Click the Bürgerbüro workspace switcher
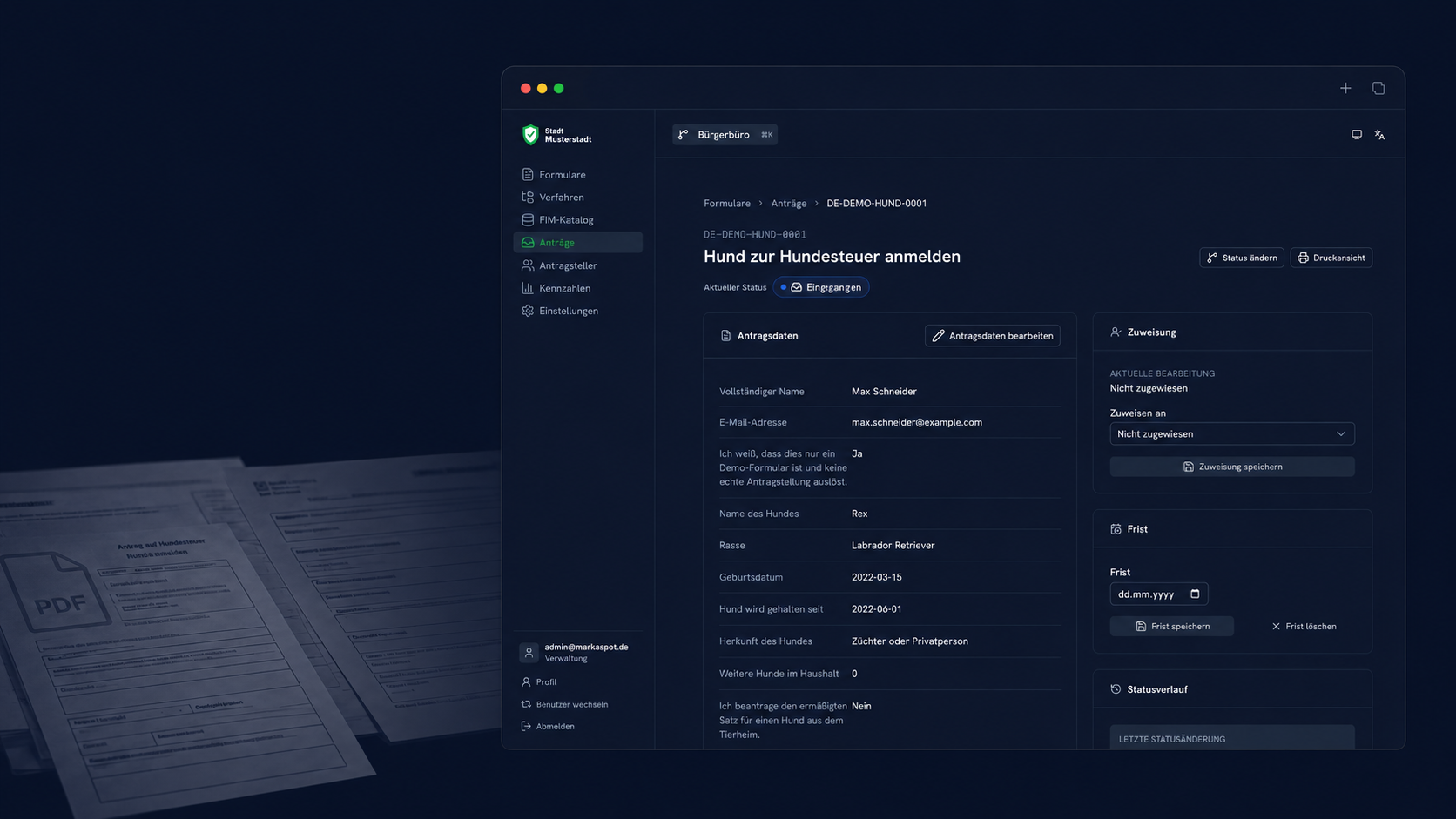 pyautogui.click(x=725, y=134)
